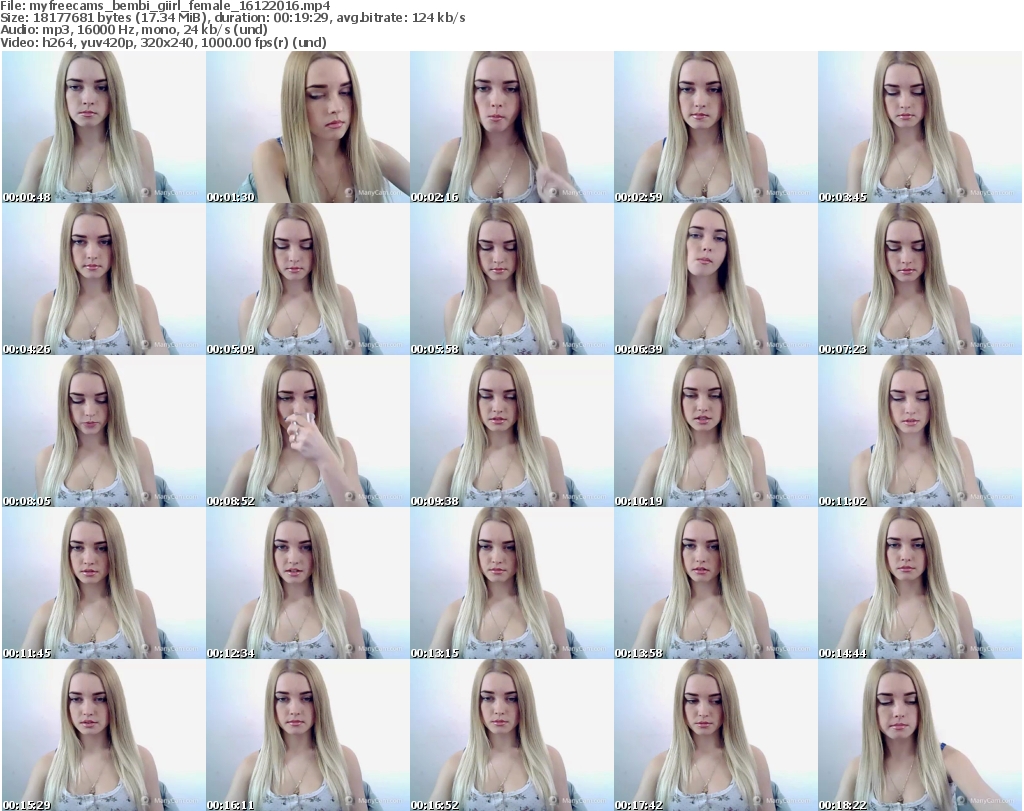Screen dimensions: 1024x811
Task: Click the Video h264 info line
Action: click(163, 42)
